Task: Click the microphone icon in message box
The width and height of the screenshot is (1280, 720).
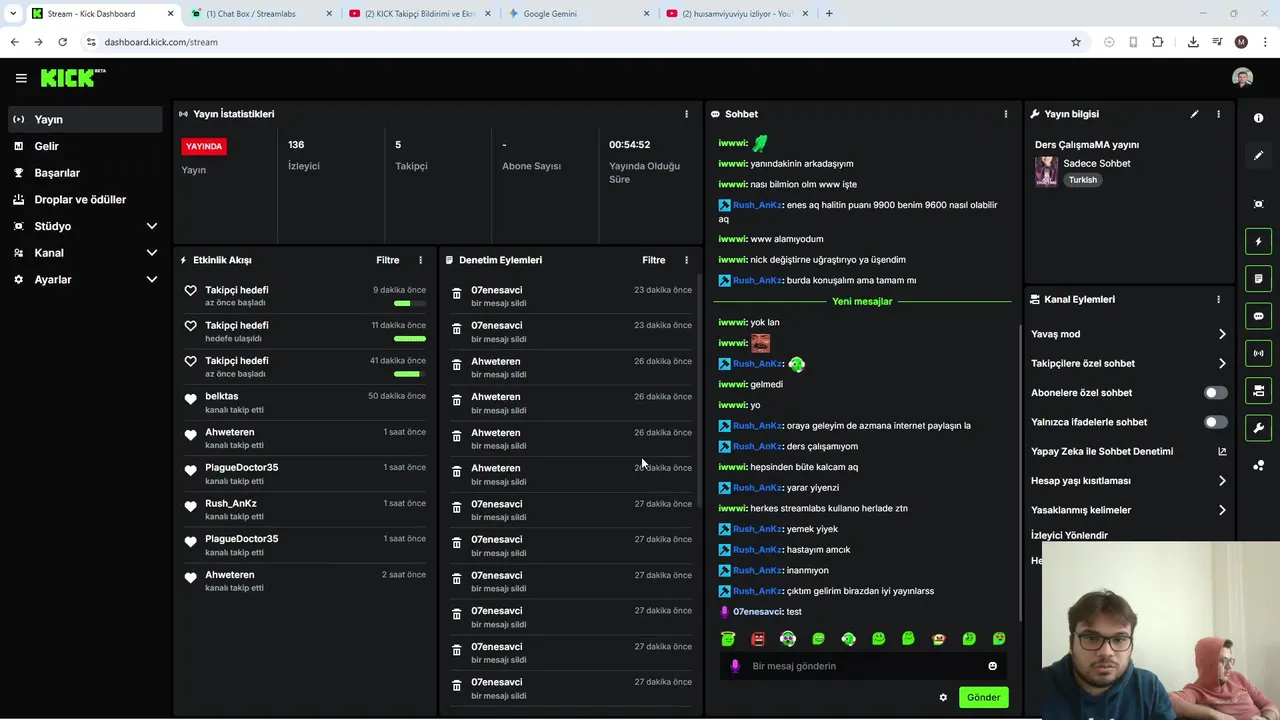Action: click(735, 666)
